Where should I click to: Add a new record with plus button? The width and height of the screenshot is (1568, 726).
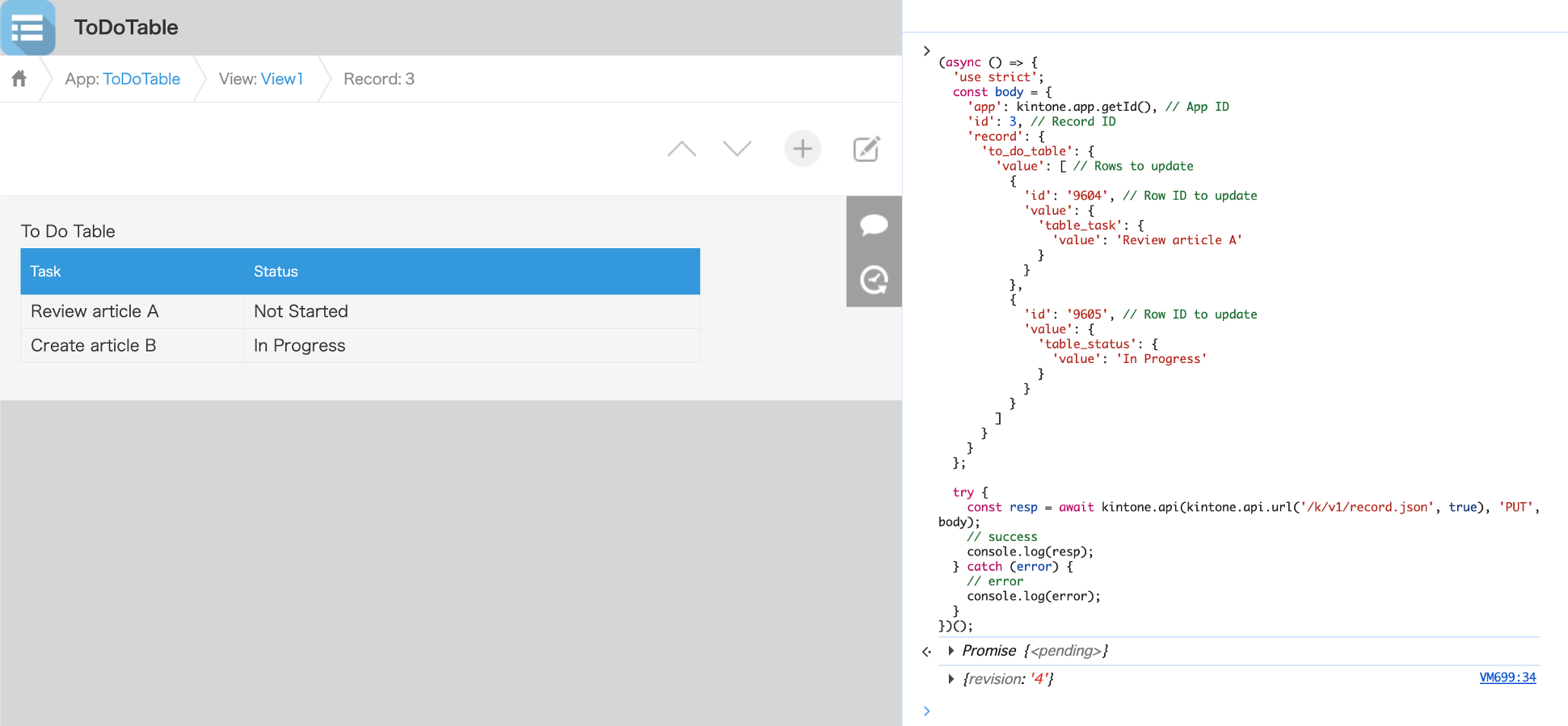803,149
